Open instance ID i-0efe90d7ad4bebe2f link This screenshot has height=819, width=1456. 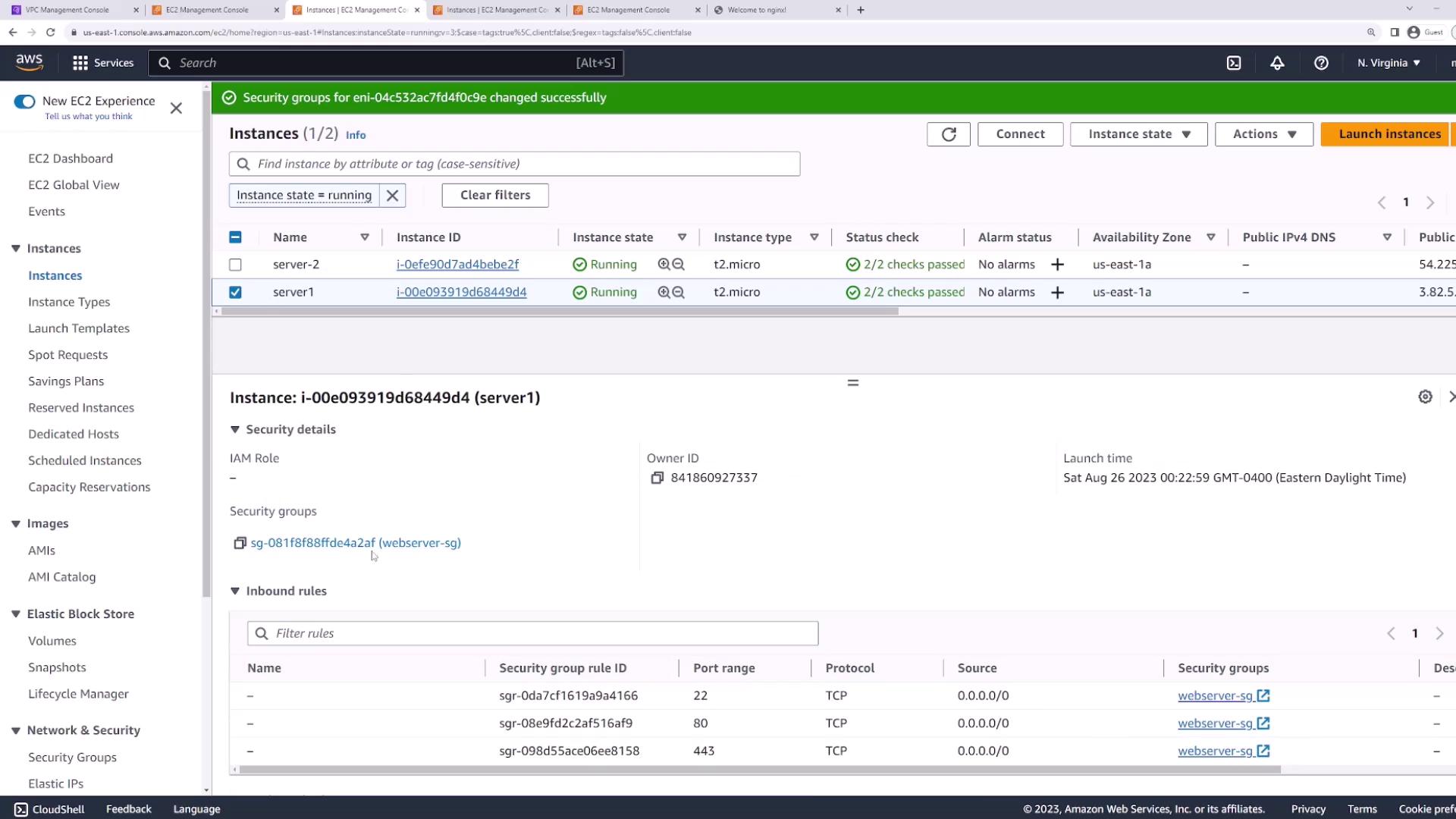click(457, 265)
